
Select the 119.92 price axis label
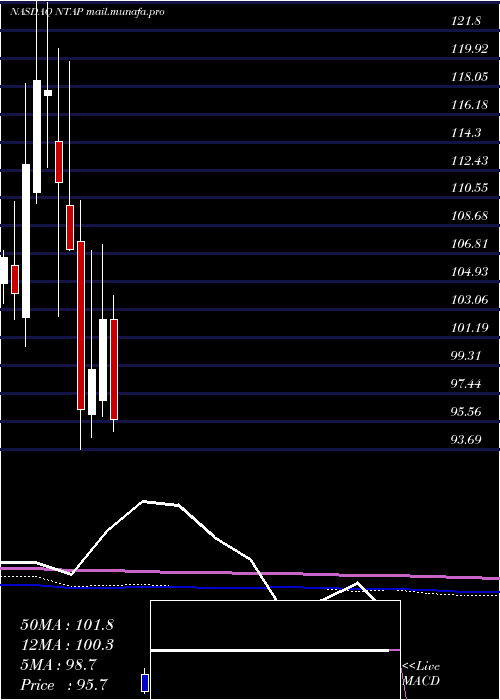470,49
